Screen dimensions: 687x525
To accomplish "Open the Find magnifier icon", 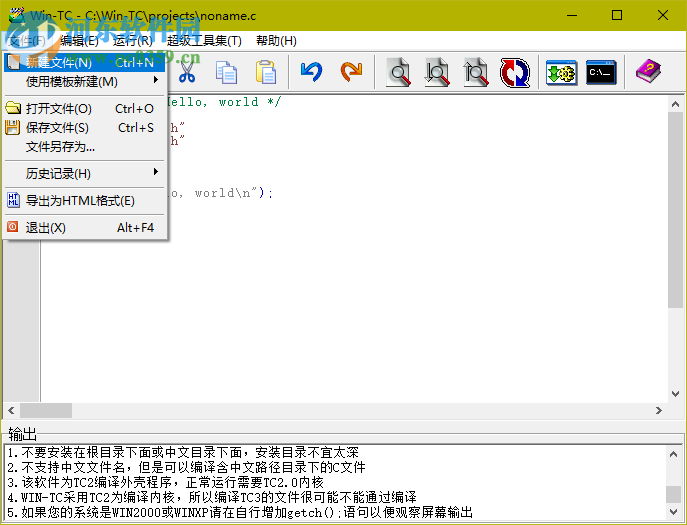I will point(398,72).
